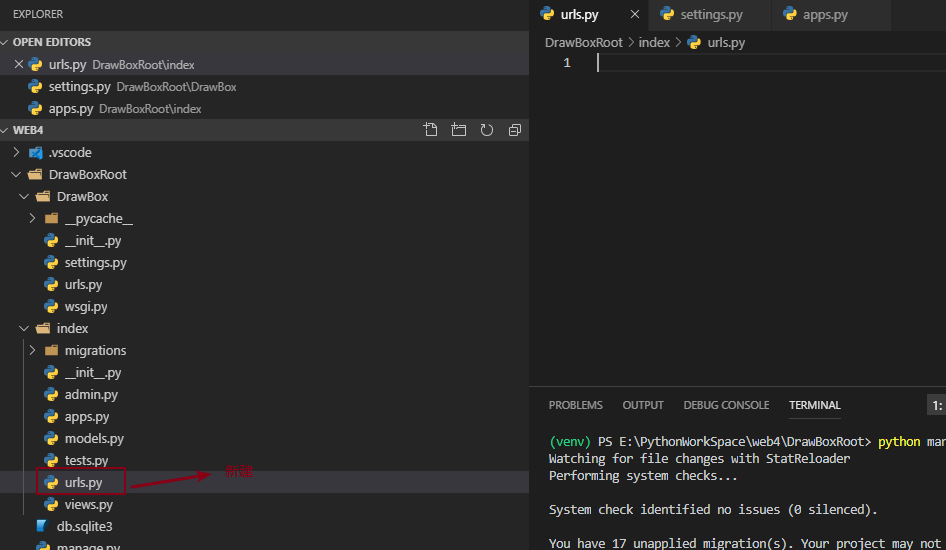Click the migrations folder name

[x=95, y=350]
